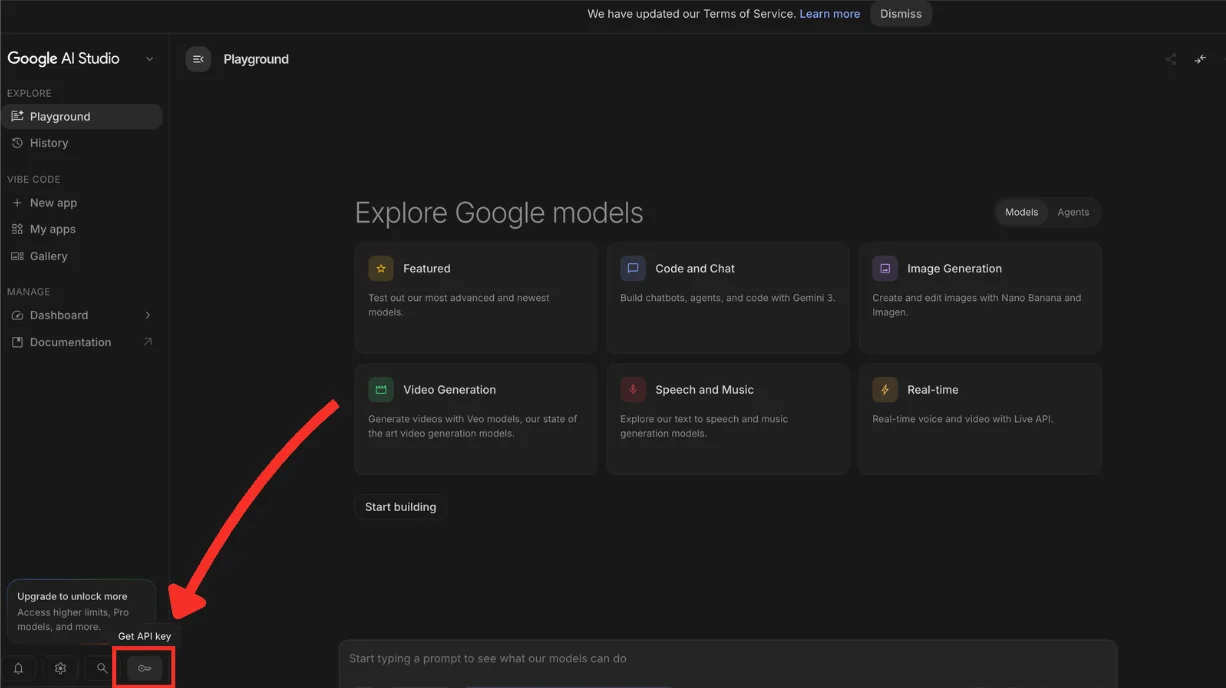
Task: Click the New app plus icon
Action: [17, 202]
